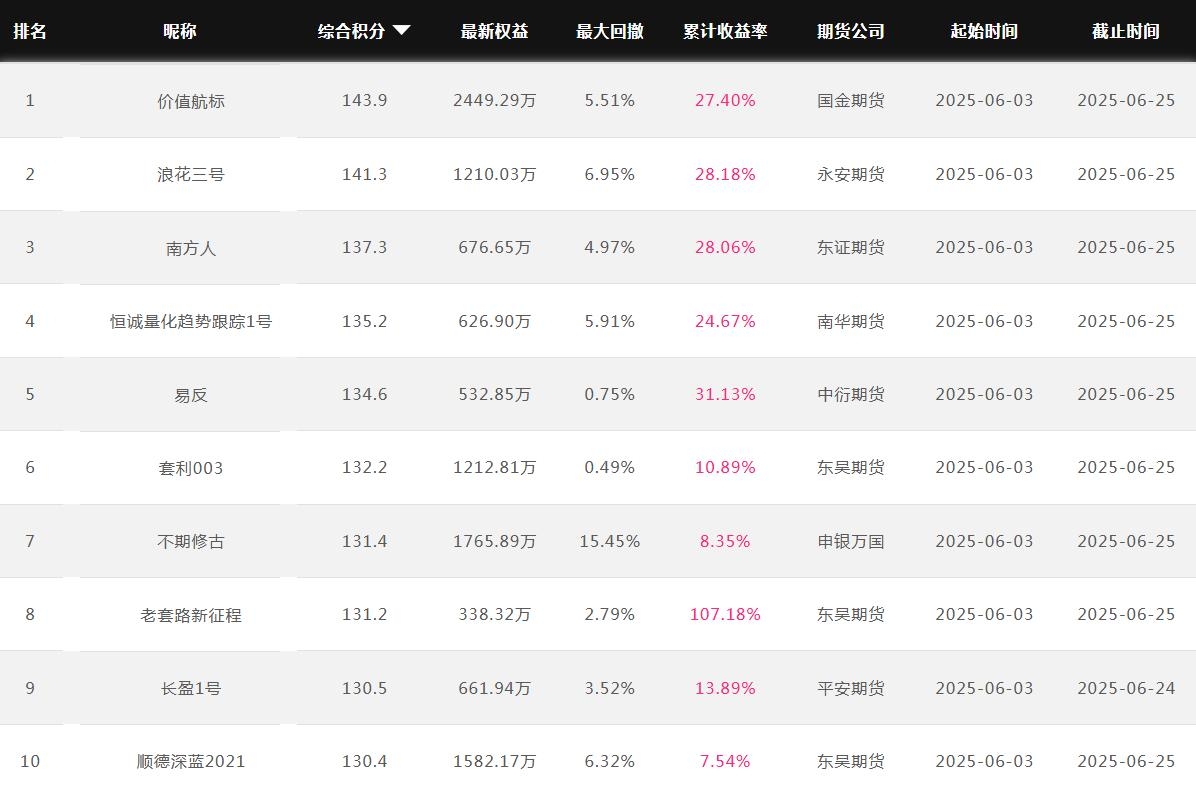Click the 累计收益率 column header
Screen dimensions: 1196x795
point(725,31)
